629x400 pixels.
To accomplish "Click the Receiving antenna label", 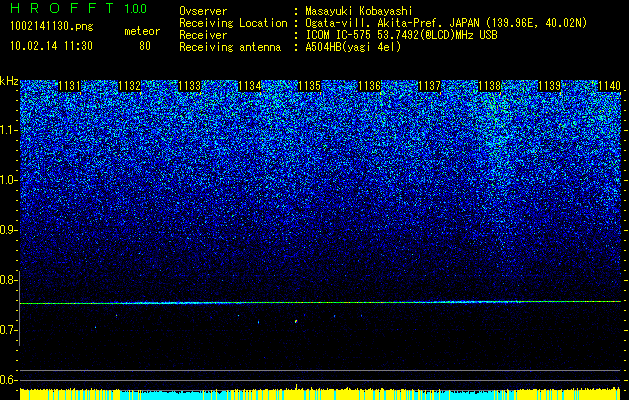I will [x=230, y=47].
